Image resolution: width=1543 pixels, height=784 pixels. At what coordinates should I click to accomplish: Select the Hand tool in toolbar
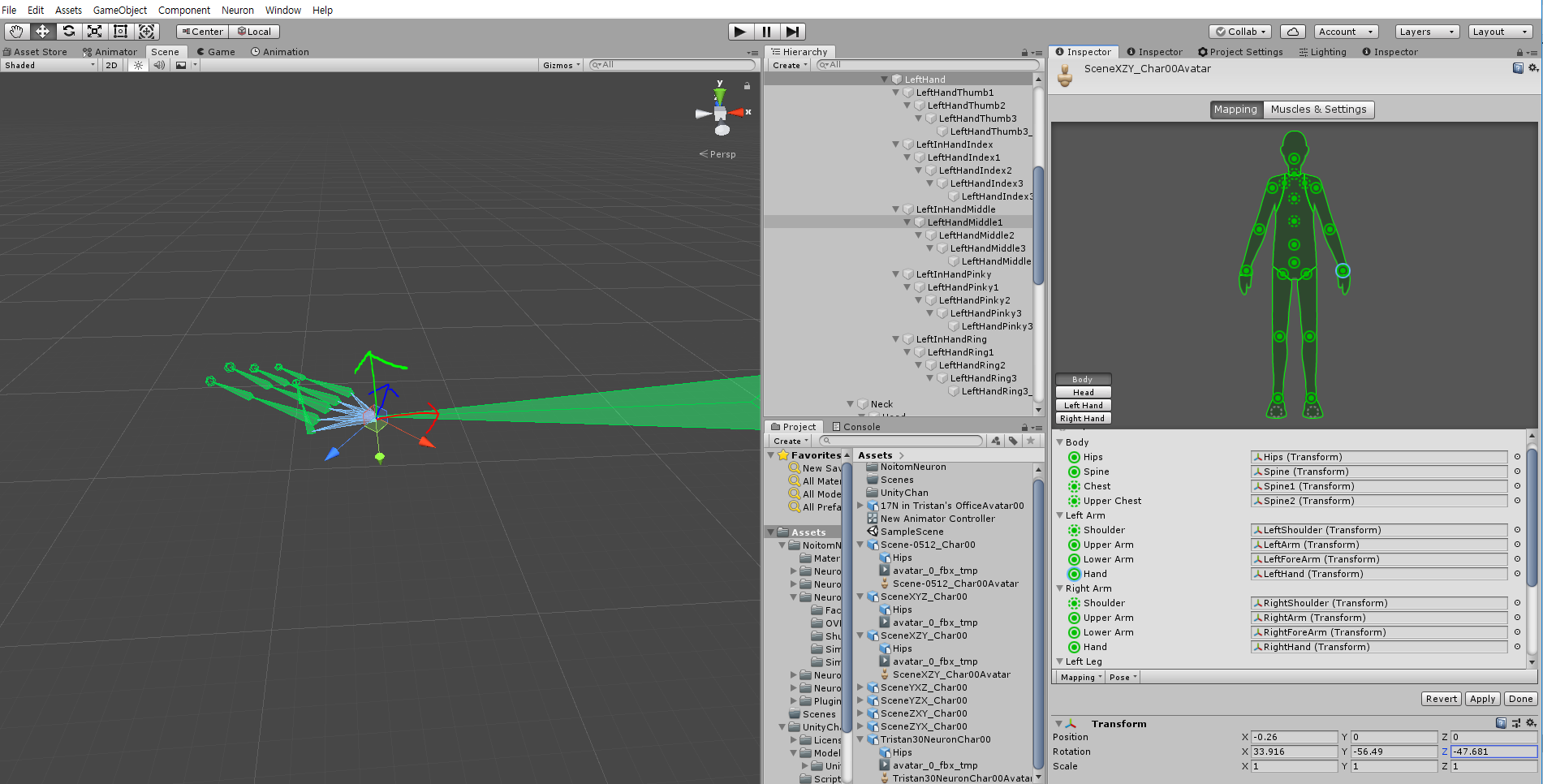16,32
